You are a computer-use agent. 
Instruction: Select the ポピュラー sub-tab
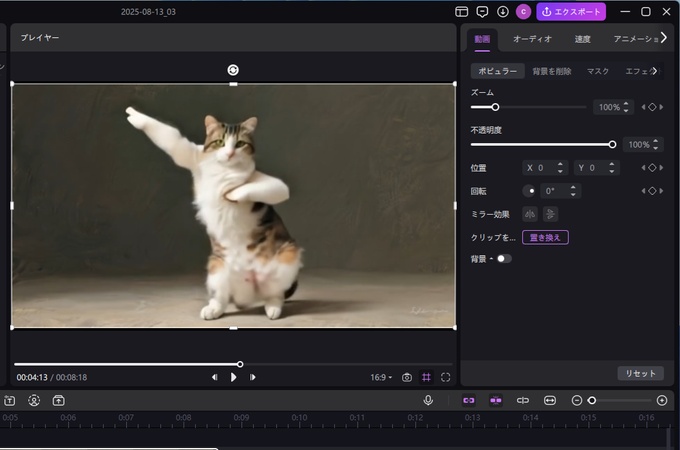coord(497,71)
